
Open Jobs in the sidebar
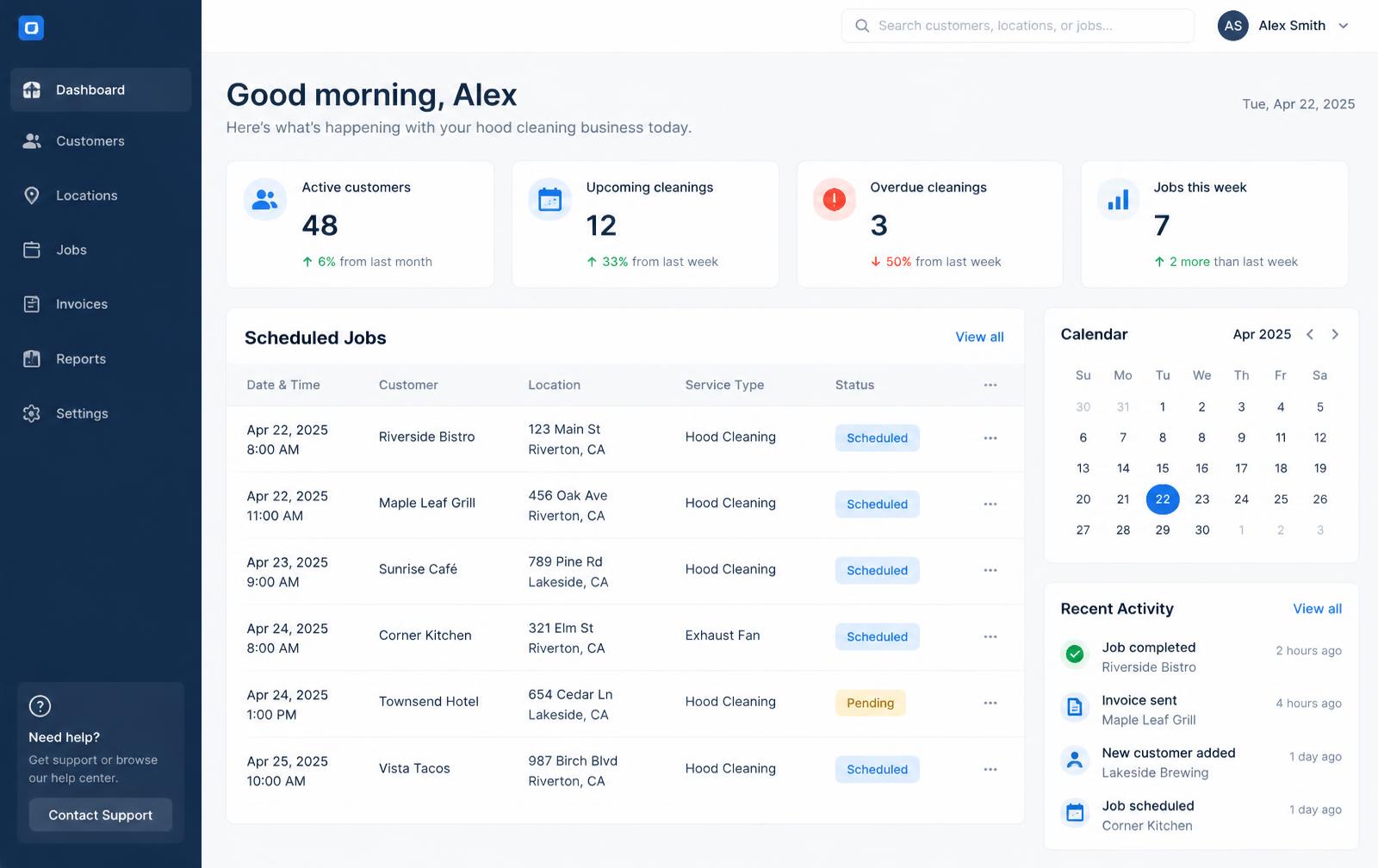[x=101, y=250]
